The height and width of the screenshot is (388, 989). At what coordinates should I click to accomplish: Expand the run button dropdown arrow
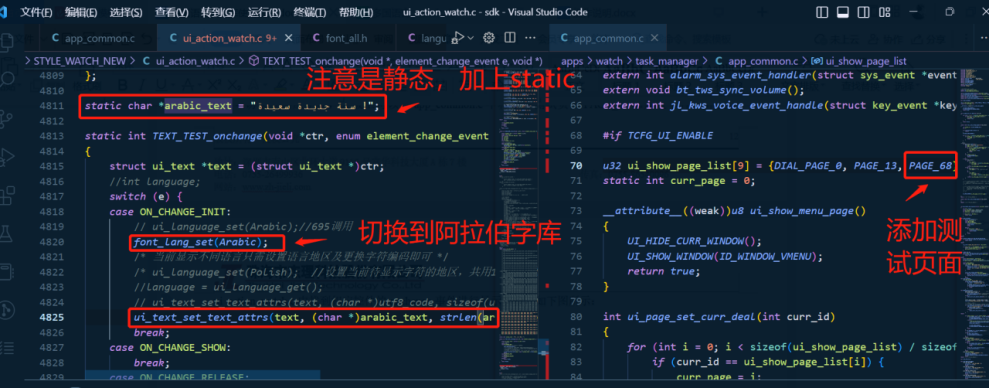click(471, 38)
